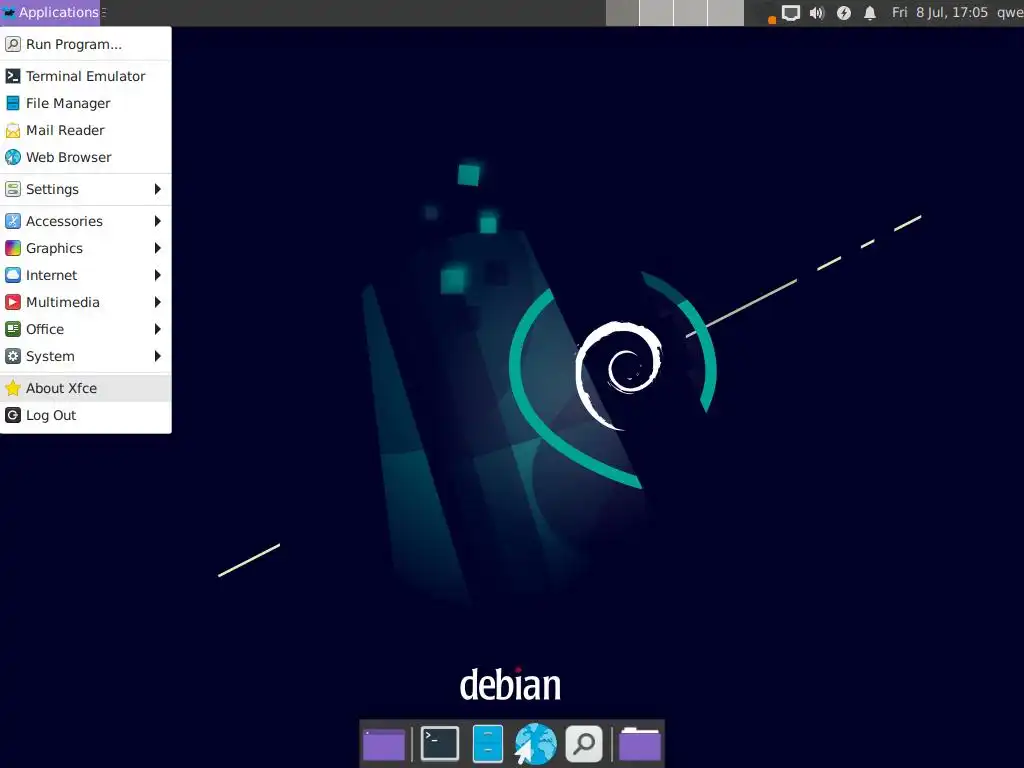Switch to the third workspace in pager
The width and height of the screenshot is (1024, 768).
691,13
